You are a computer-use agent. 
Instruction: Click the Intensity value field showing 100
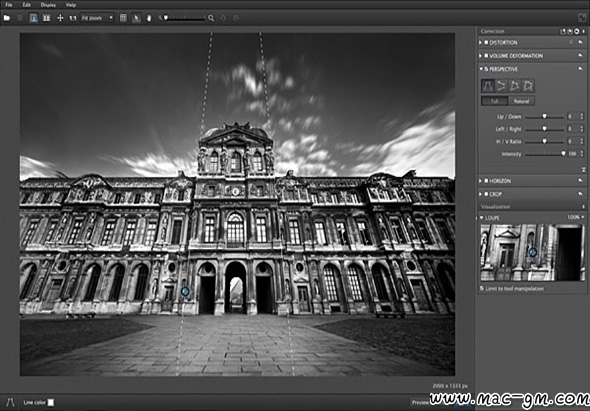tap(573, 154)
